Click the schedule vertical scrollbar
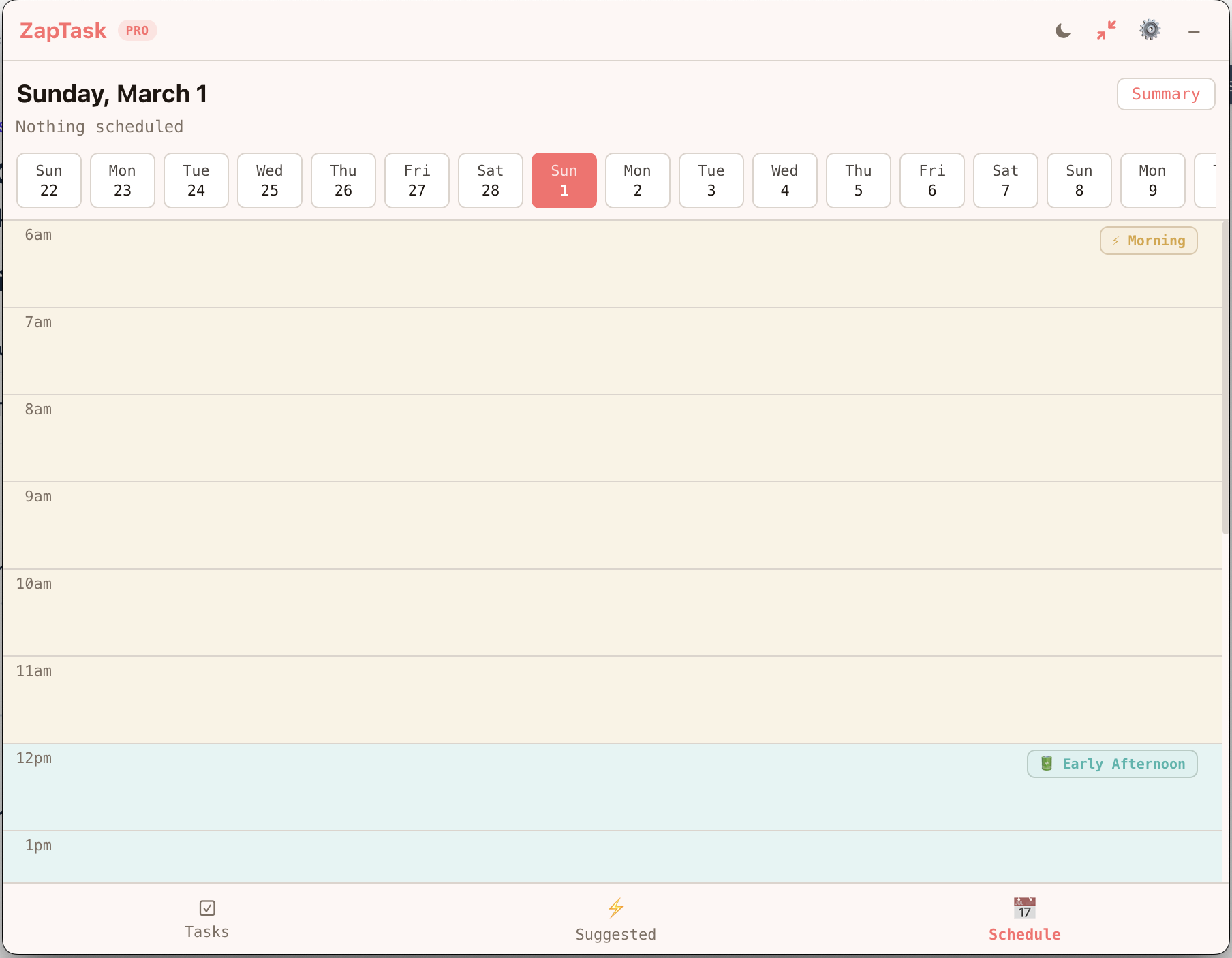This screenshot has width=1232, height=958. point(1225,378)
